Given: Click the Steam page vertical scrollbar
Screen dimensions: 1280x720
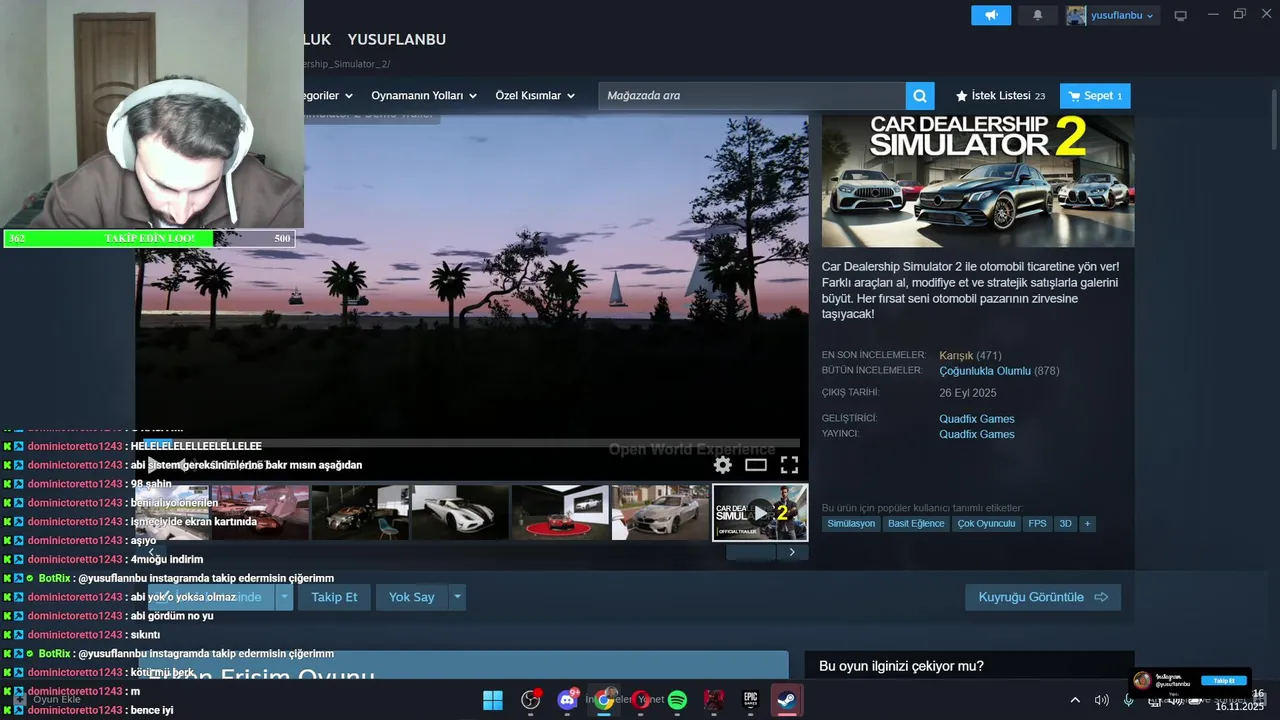Looking at the screenshot, I should point(1274,120).
